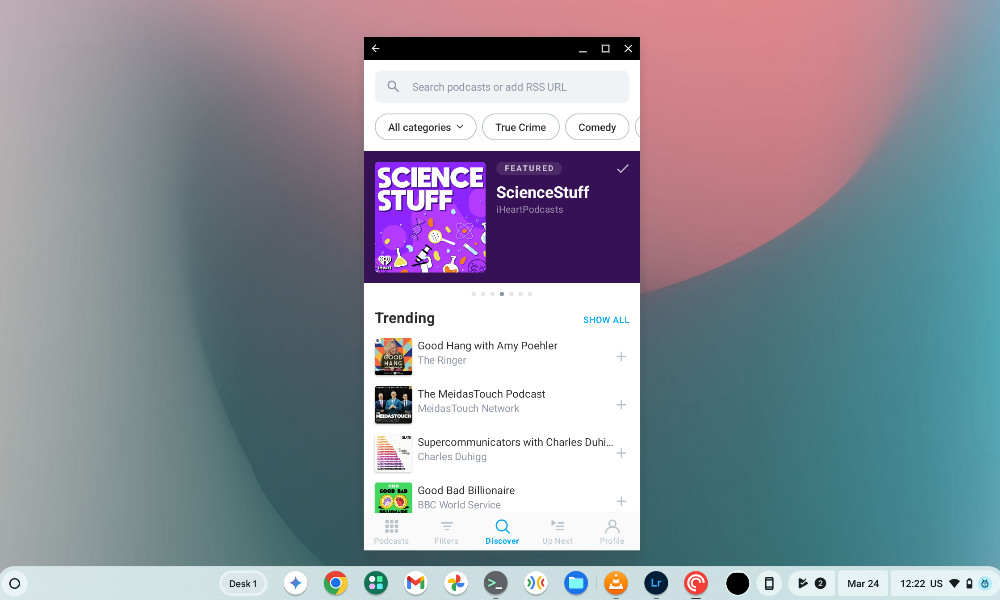1000x600 pixels.
Task: Click the Pocket Casts shelf icon
Action: click(x=696, y=583)
